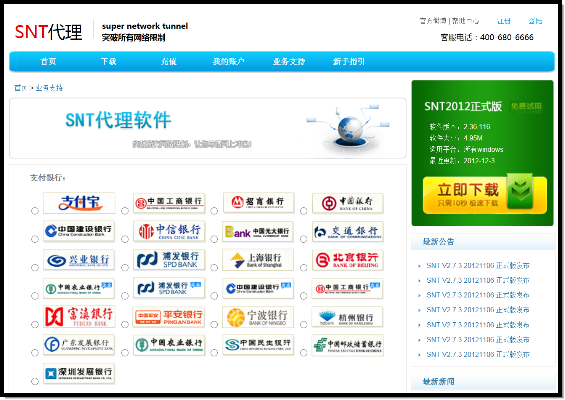Click the 支付宝 Alipay logo
Image resolution: width=565 pixels, height=400 pixels.
click(x=79, y=203)
